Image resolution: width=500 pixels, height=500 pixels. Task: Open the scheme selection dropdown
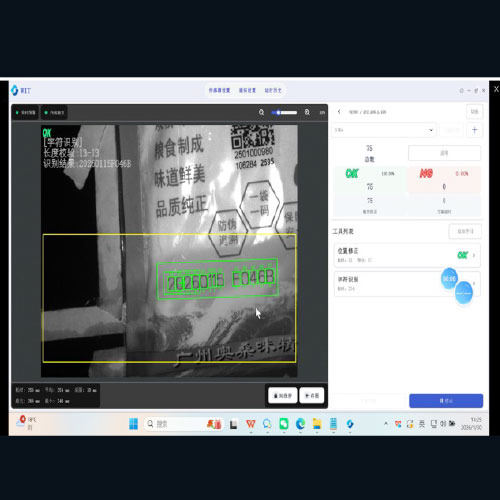pyautogui.click(x=384, y=130)
